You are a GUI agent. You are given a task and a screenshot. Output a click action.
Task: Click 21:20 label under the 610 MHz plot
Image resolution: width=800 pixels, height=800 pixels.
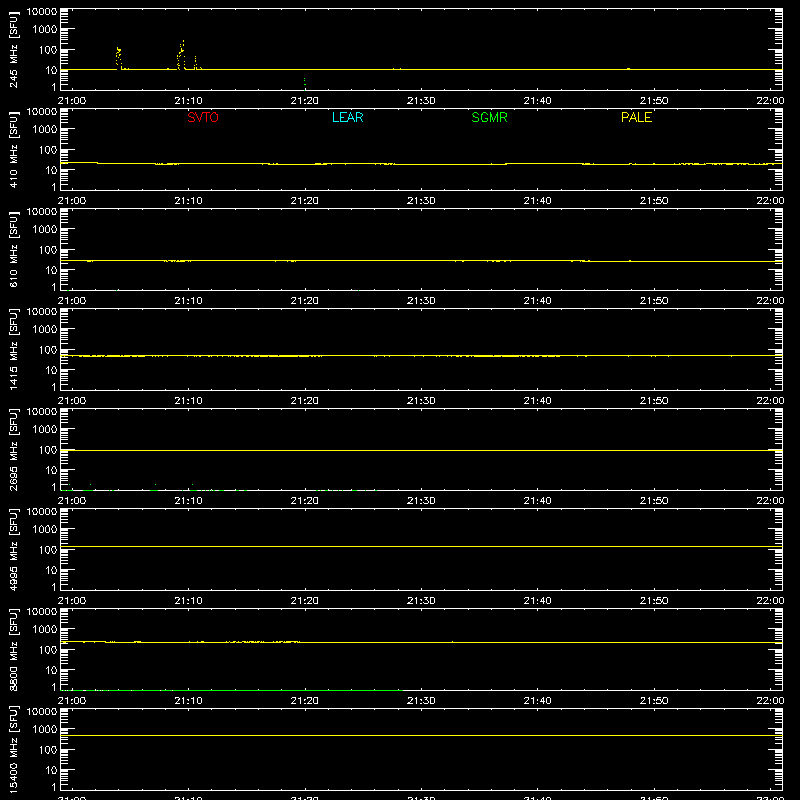[x=305, y=301]
